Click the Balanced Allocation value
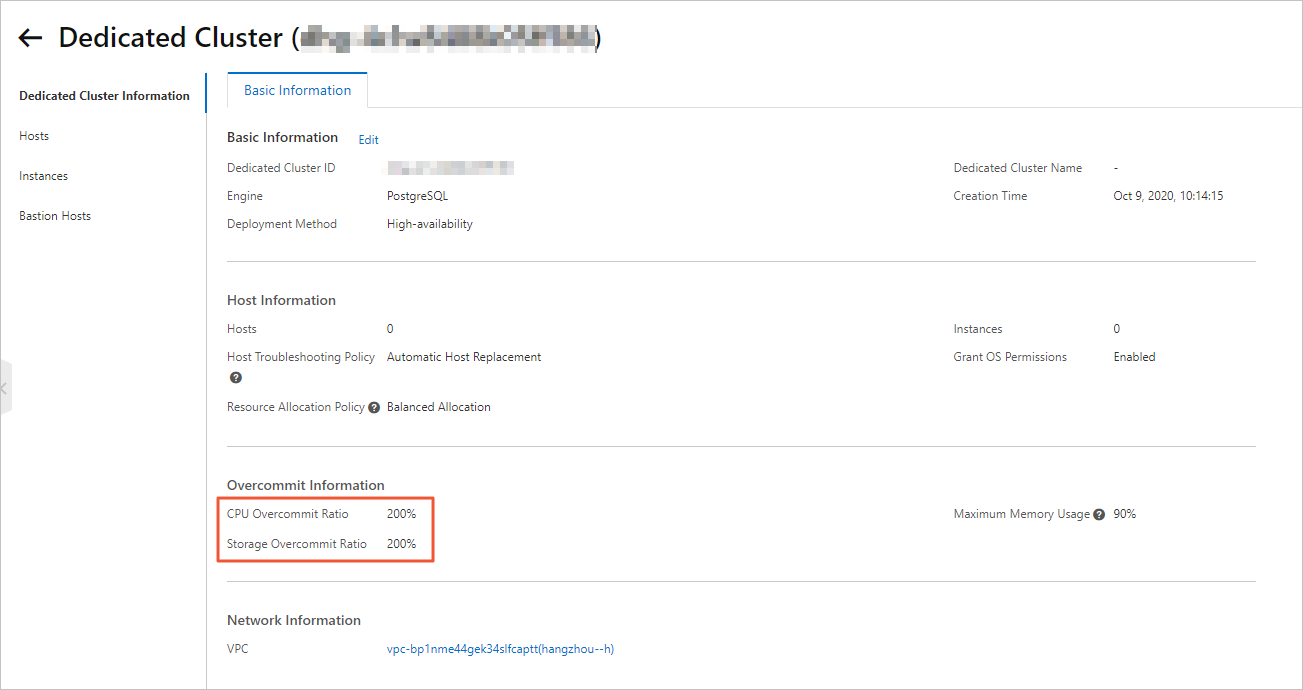 (439, 407)
